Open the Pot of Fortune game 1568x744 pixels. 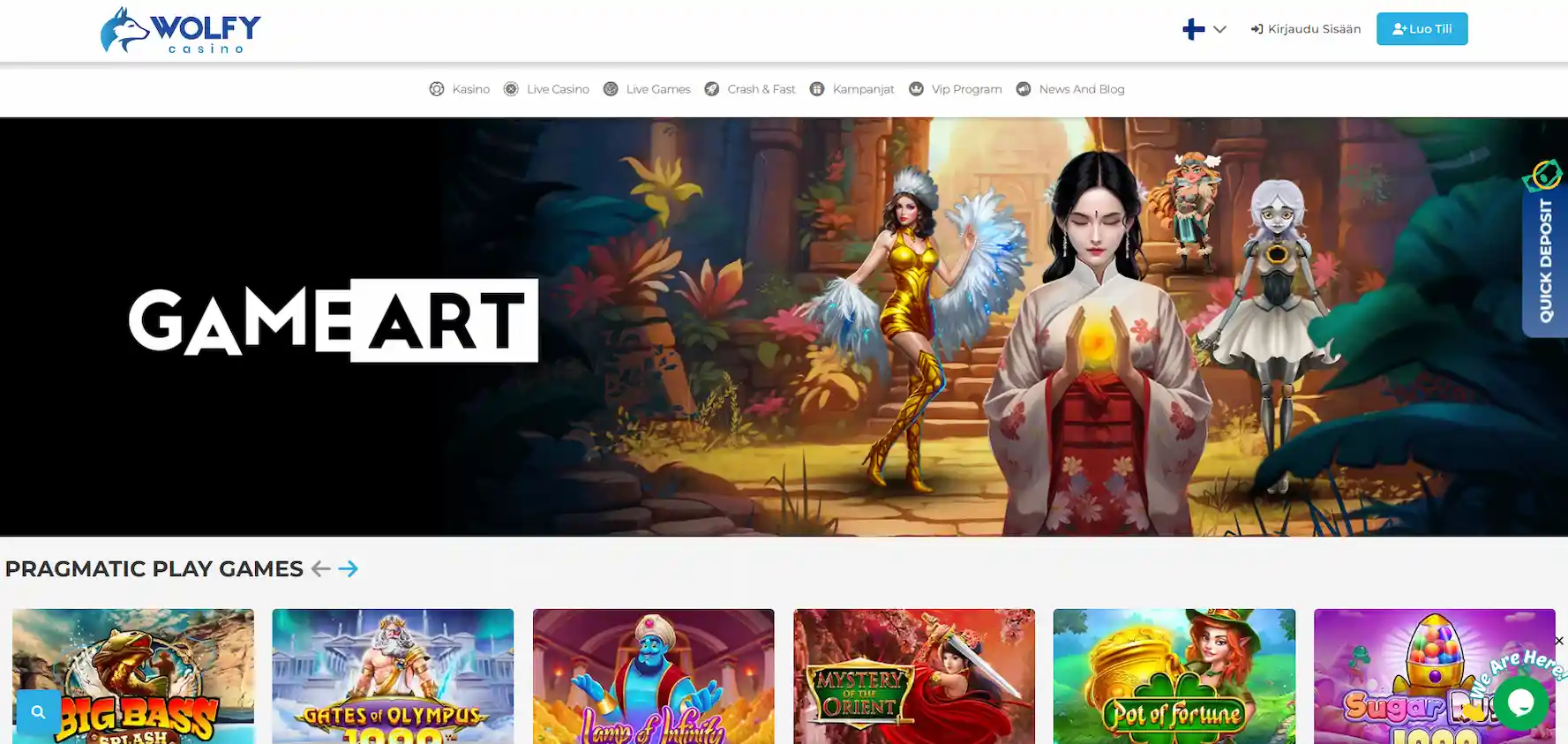[1174, 676]
